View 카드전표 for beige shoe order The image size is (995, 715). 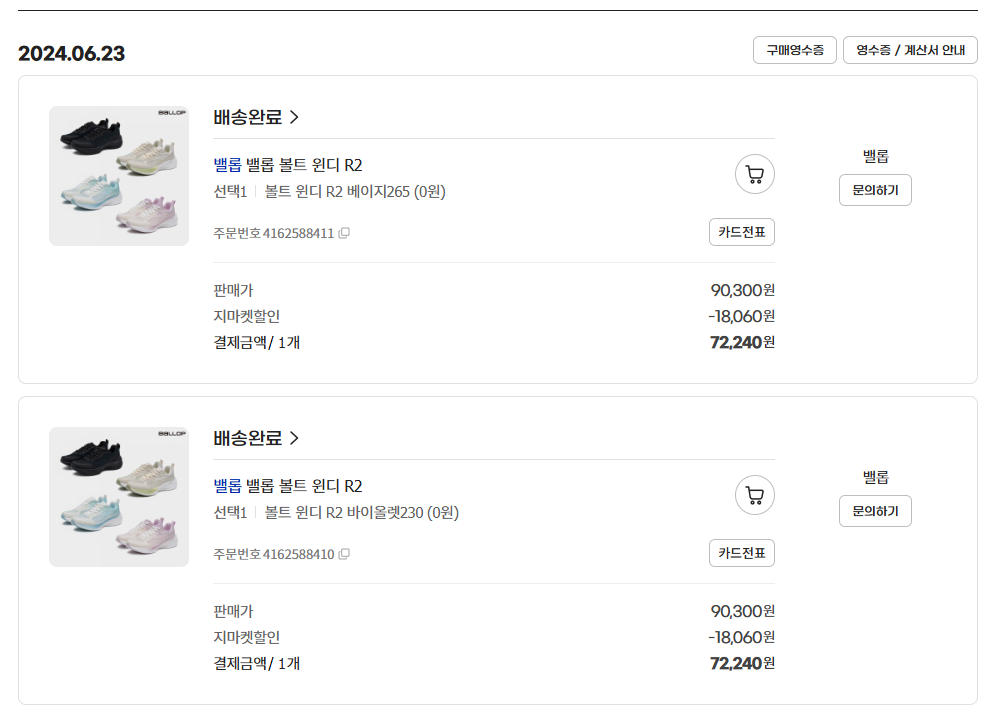pyautogui.click(x=742, y=232)
